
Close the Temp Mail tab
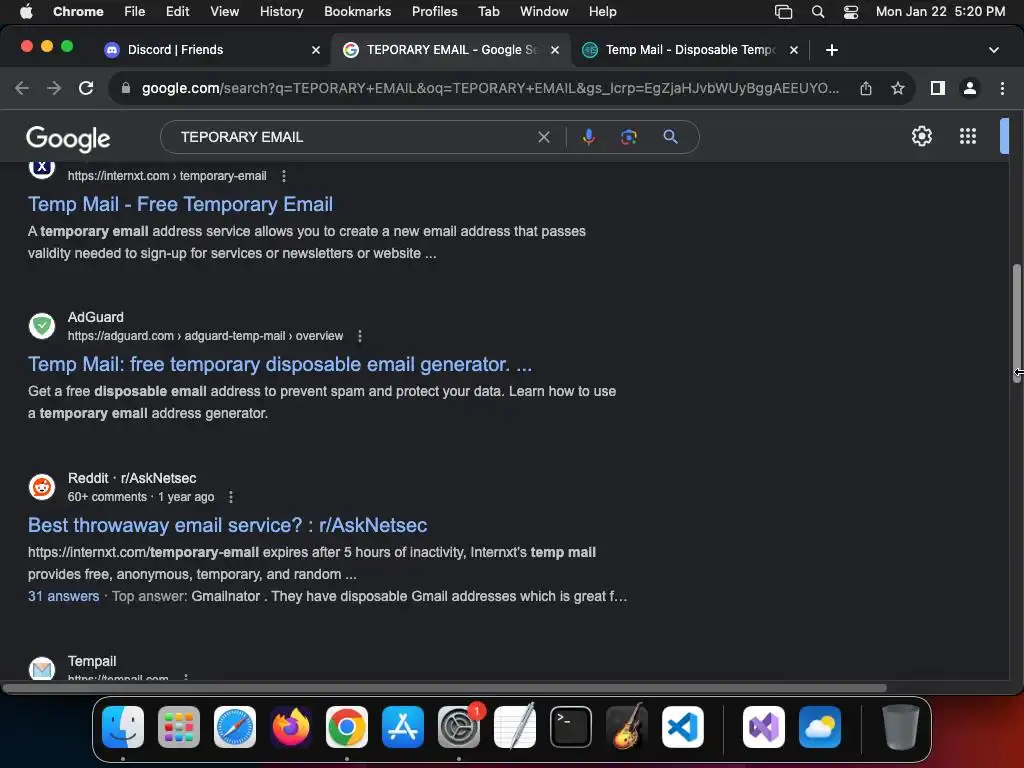point(793,50)
